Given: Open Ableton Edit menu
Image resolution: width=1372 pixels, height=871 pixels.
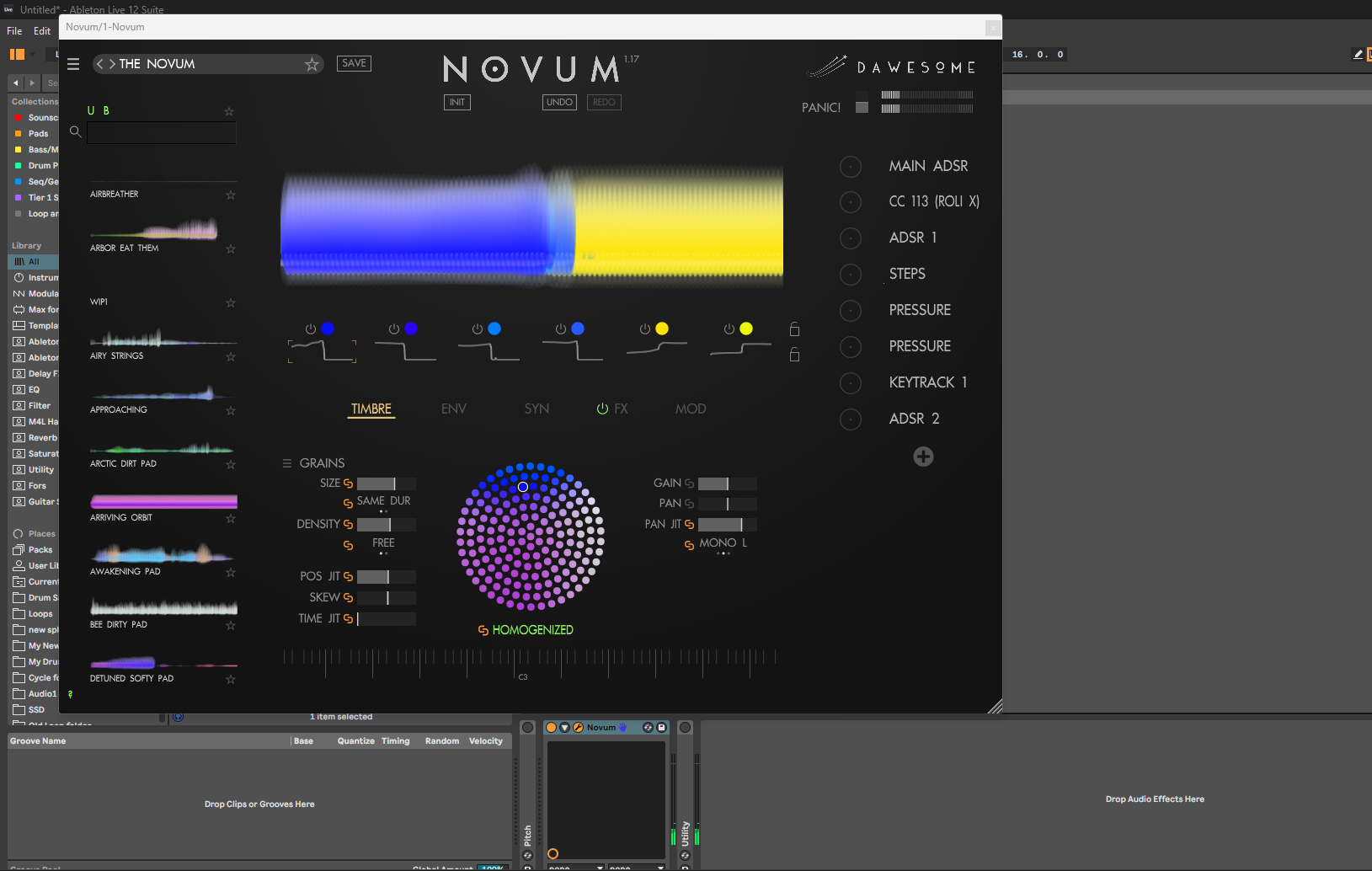Looking at the screenshot, I should [42, 31].
